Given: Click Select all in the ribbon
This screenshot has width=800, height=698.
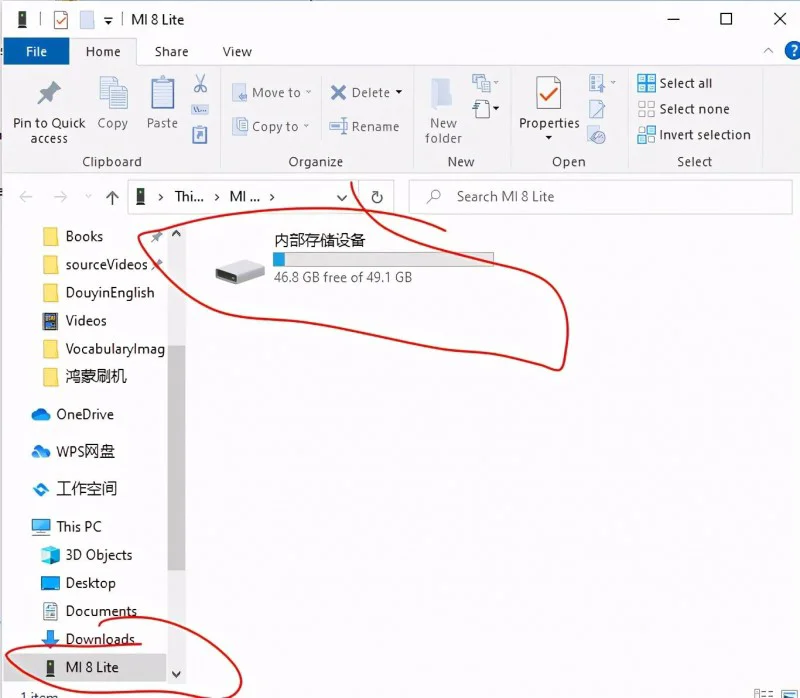Looking at the screenshot, I should [x=684, y=83].
